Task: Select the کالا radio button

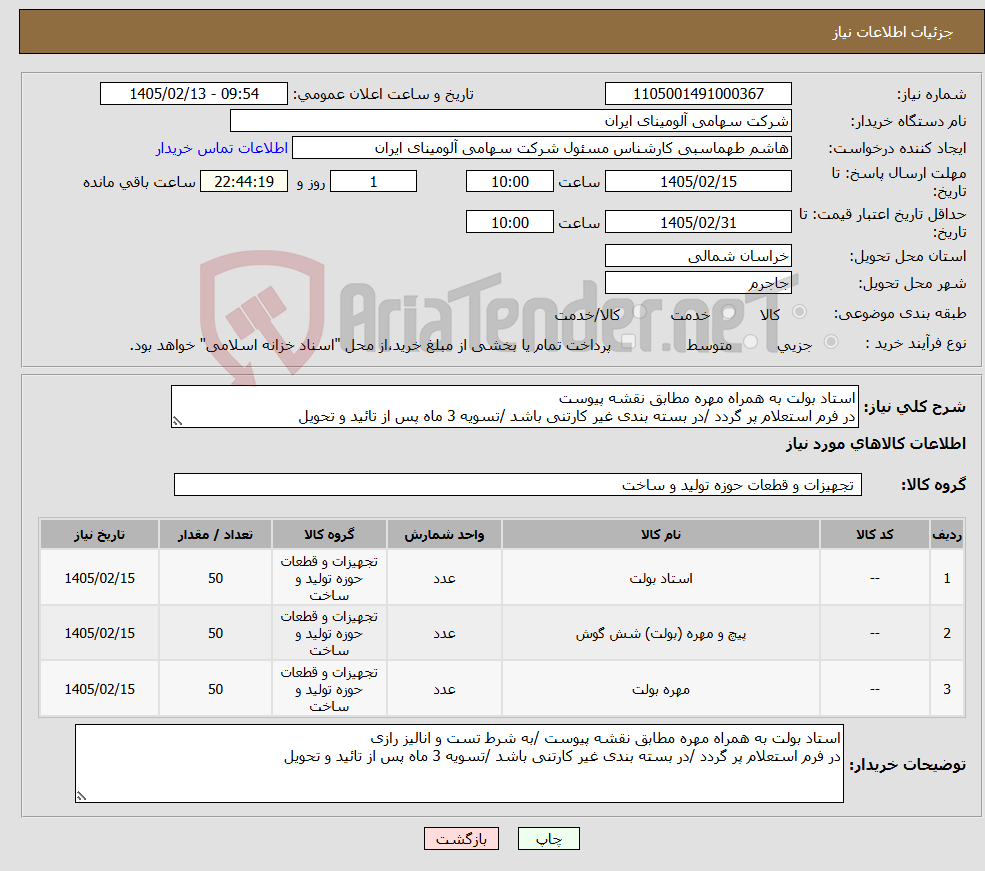Action: click(x=800, y=312)
